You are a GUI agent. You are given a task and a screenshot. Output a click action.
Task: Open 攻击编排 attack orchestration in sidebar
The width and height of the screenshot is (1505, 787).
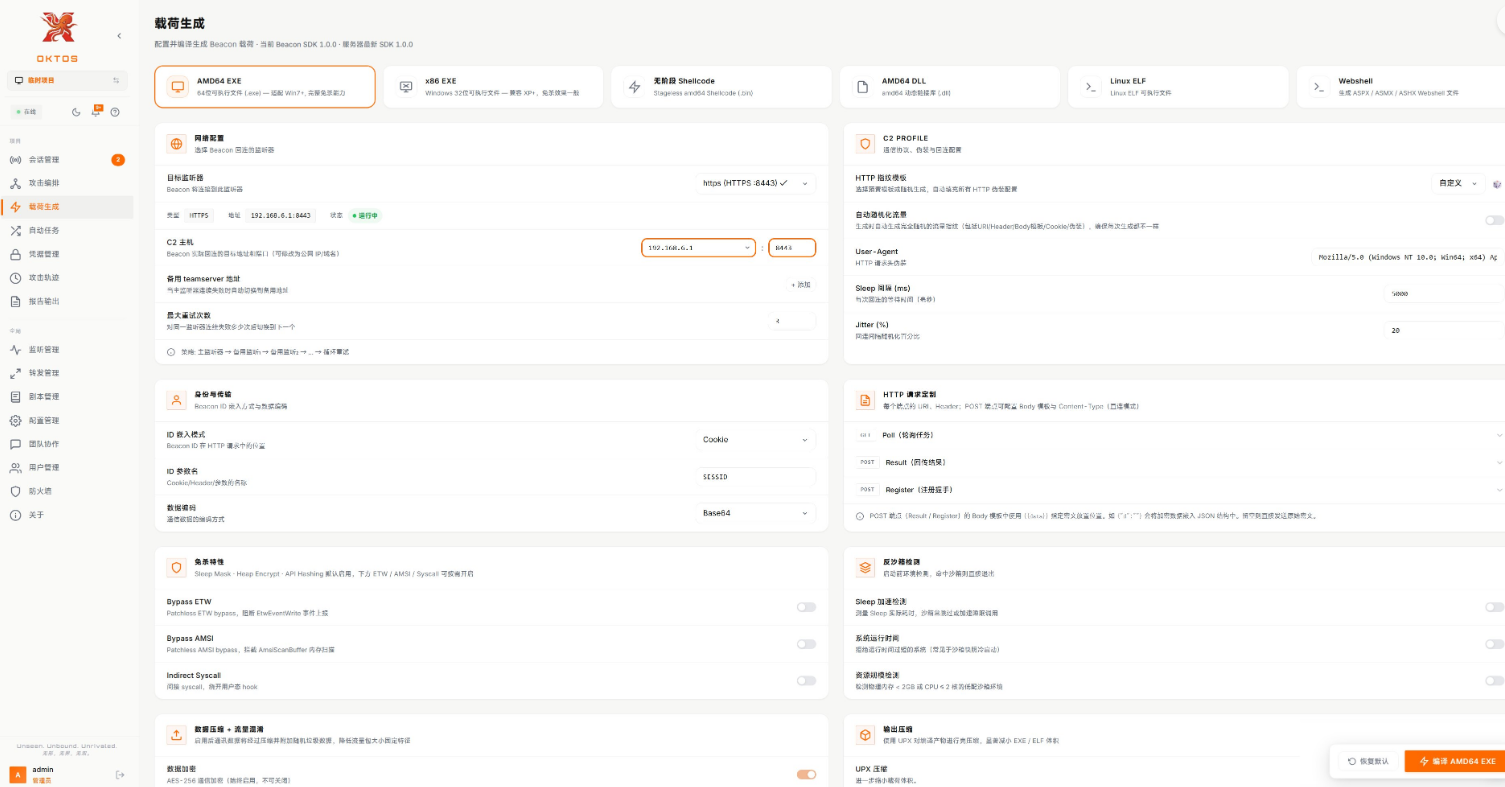coord(67,183)
